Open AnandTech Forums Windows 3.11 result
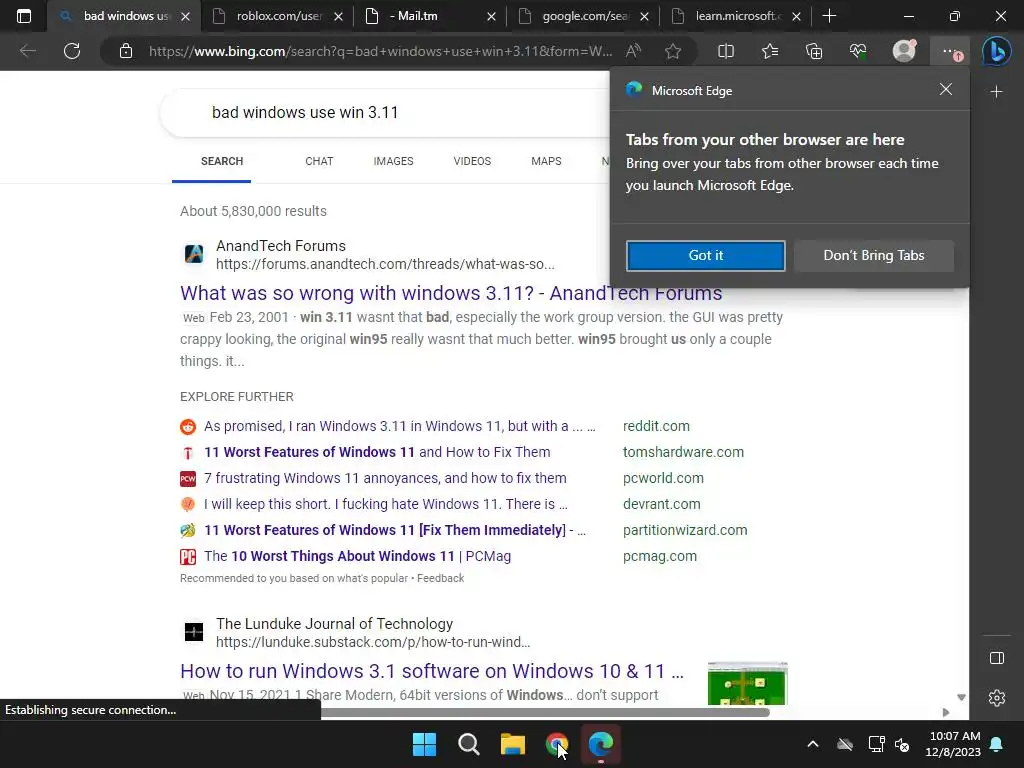 tap(451, 293)
